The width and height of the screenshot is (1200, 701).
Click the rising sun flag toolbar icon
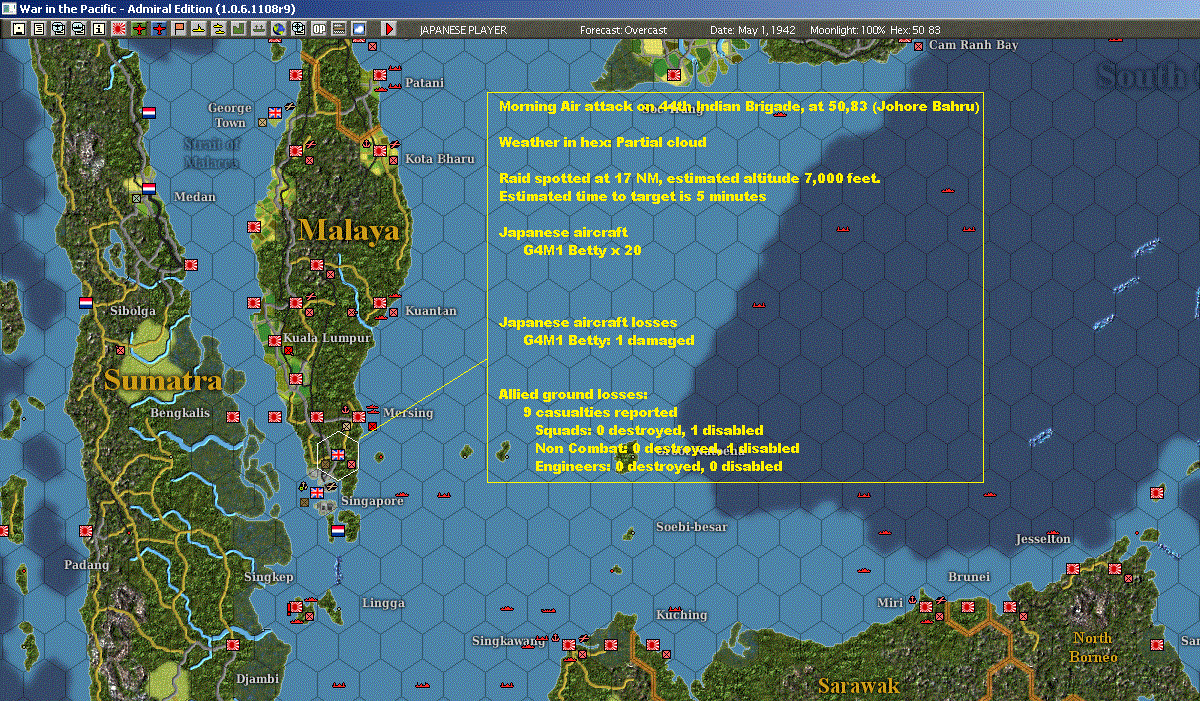118,29
